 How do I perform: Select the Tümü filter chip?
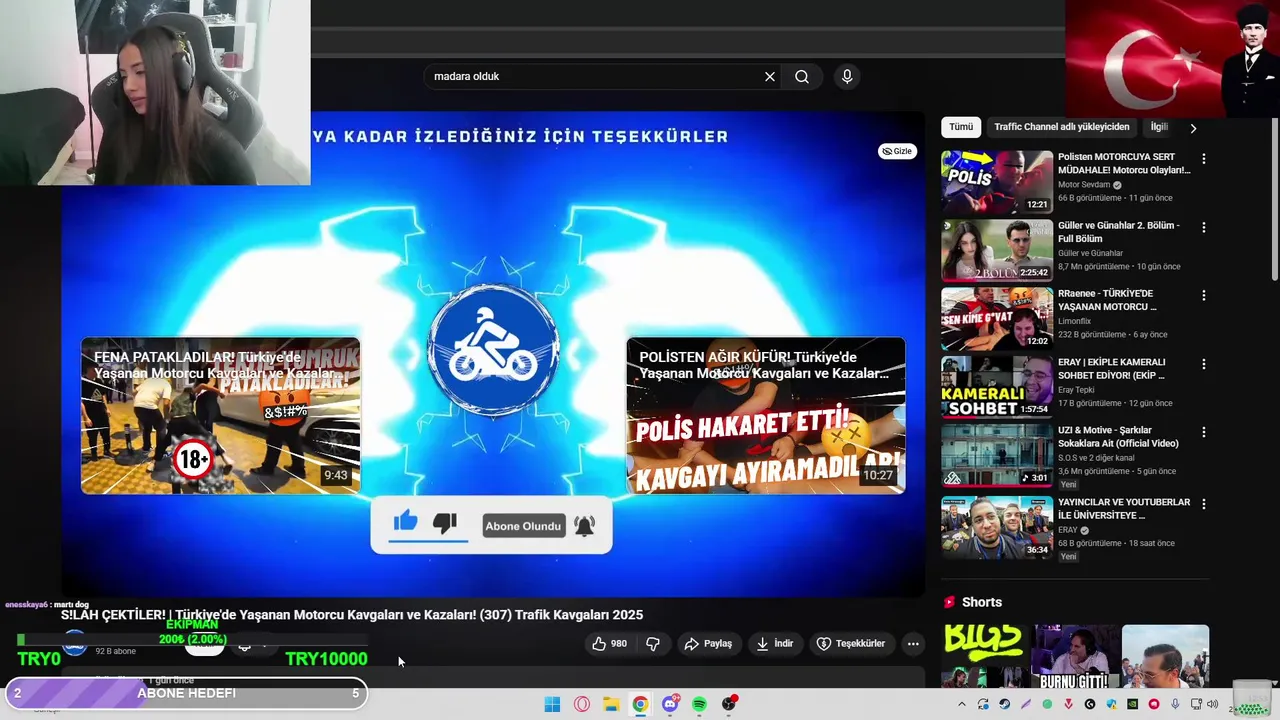(961, 127)
